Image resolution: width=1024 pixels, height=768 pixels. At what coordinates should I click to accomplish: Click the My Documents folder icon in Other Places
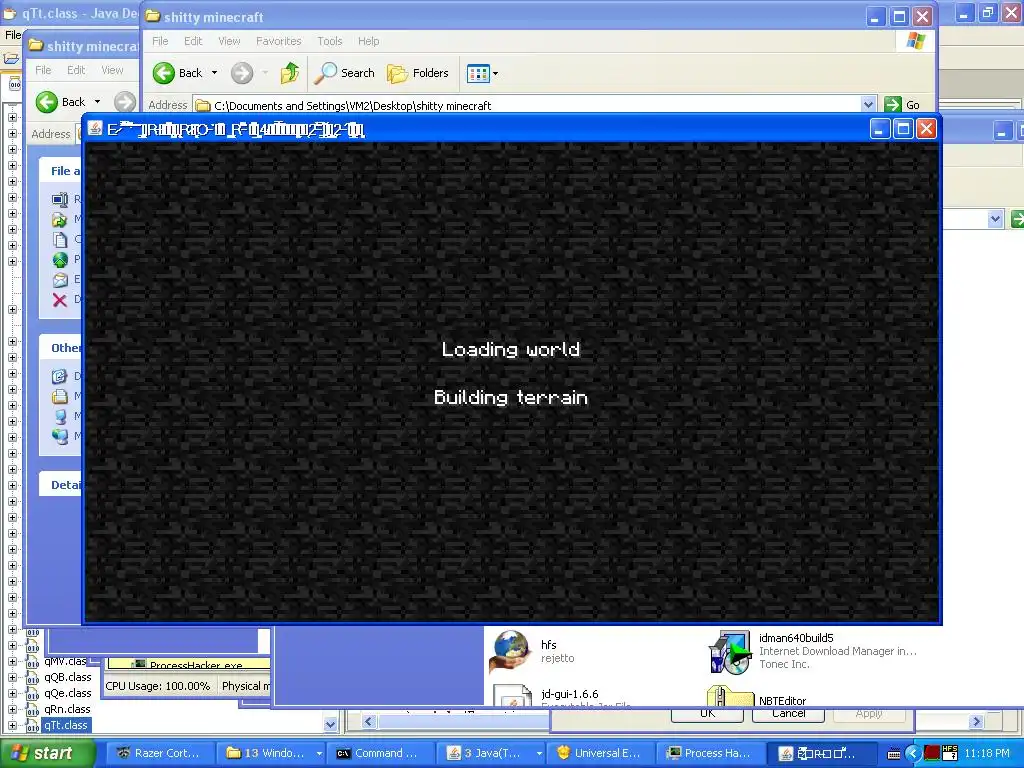(60, 396)
